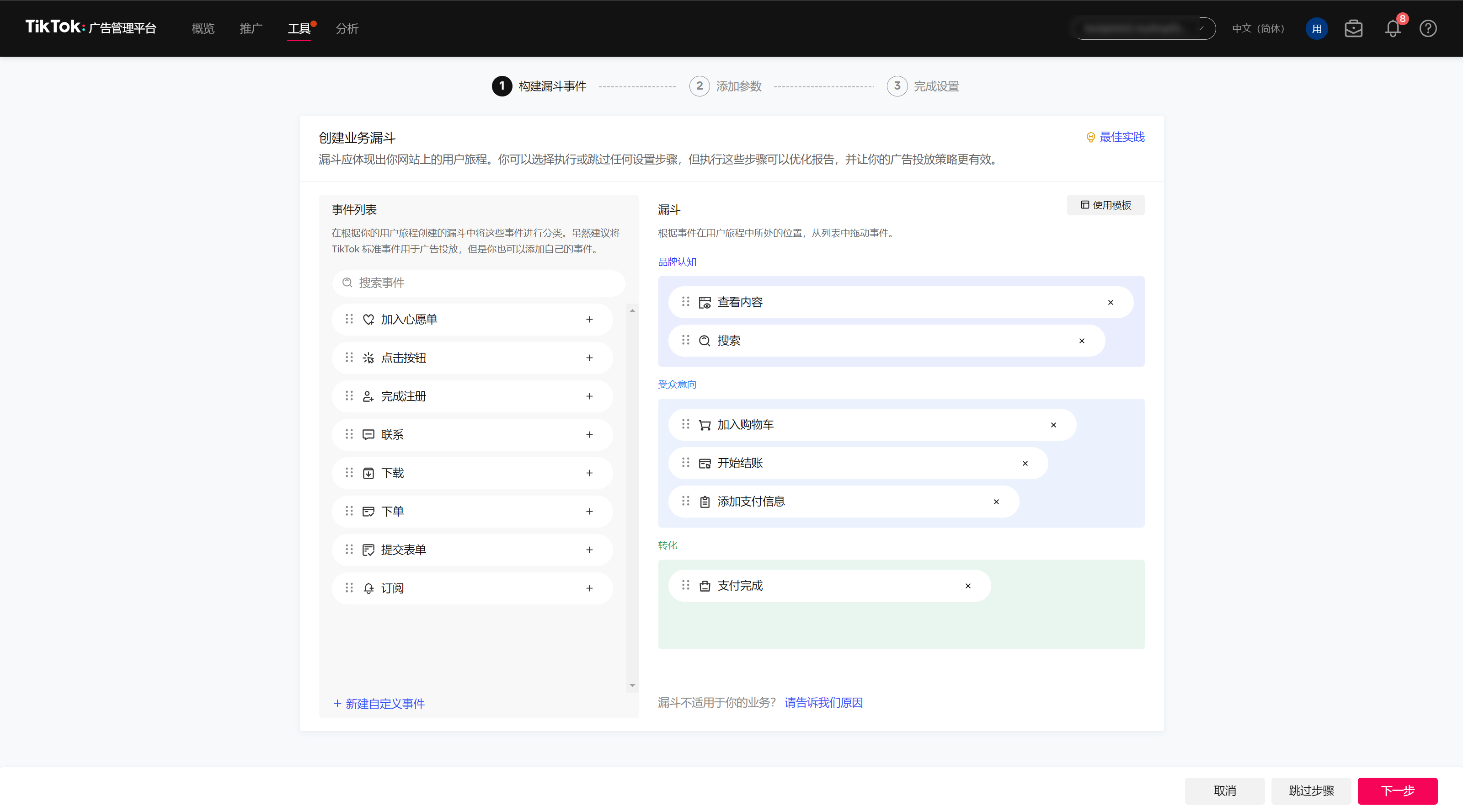Select step 1 构建漏斗事件

[x=539, y=86]
